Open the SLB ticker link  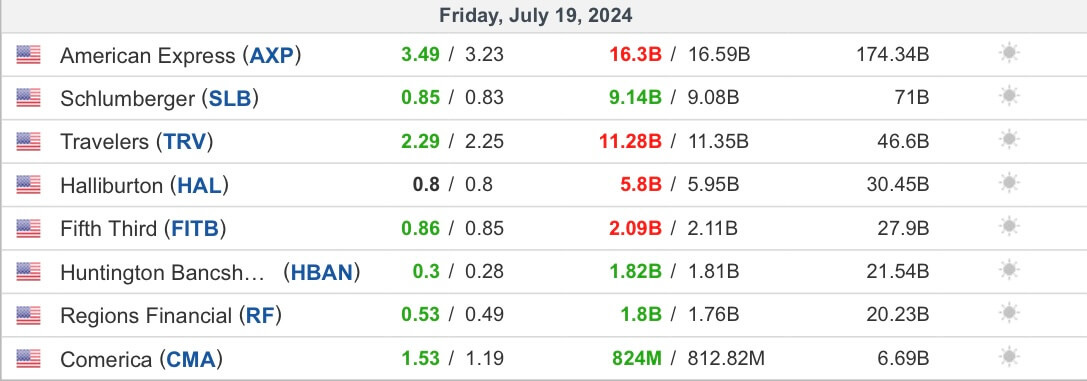pyautogui.click(x=230, y=99)
